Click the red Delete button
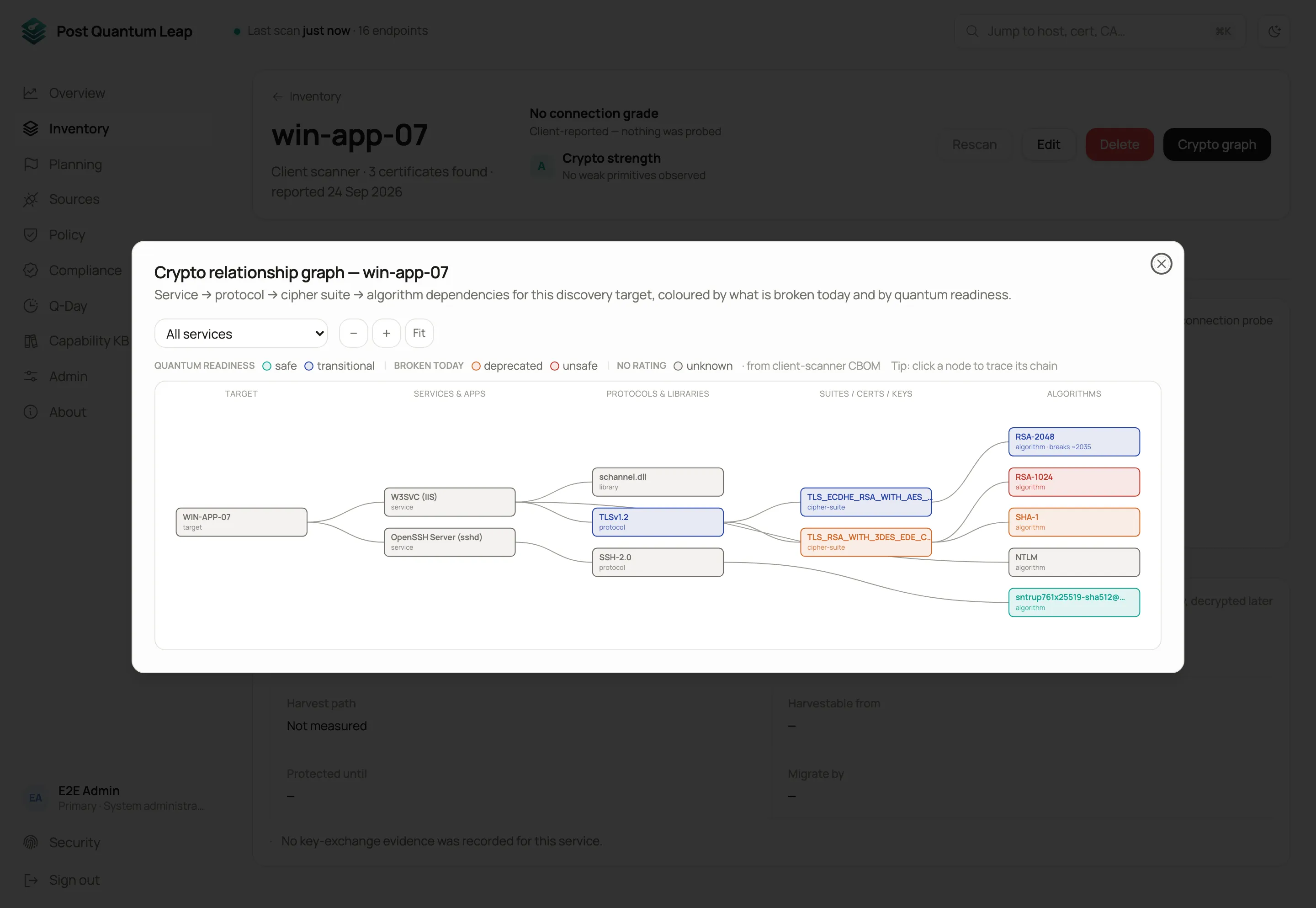The image size is (1316, 908). (x=1119, y=144)
